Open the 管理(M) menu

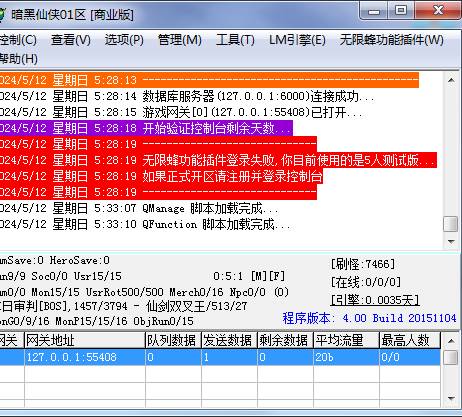[x=180, y=40]
